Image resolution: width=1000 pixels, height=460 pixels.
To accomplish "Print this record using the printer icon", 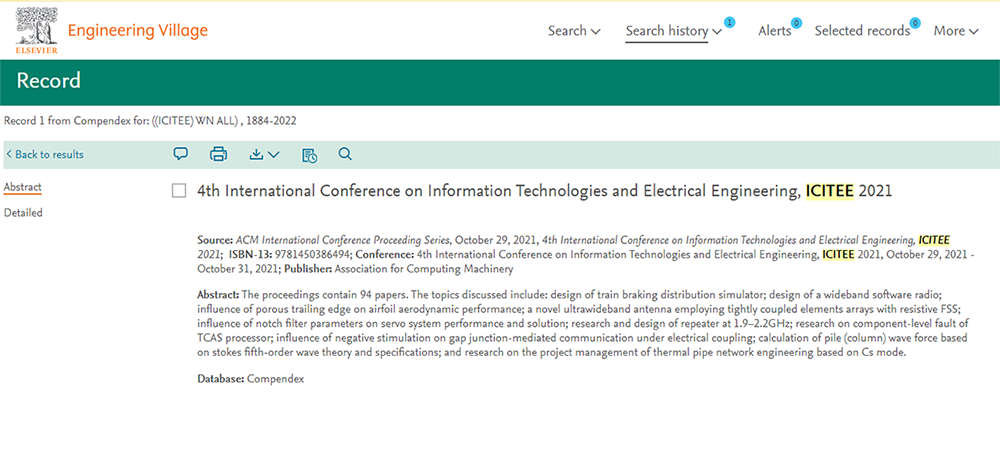I will tap(218, 154).
